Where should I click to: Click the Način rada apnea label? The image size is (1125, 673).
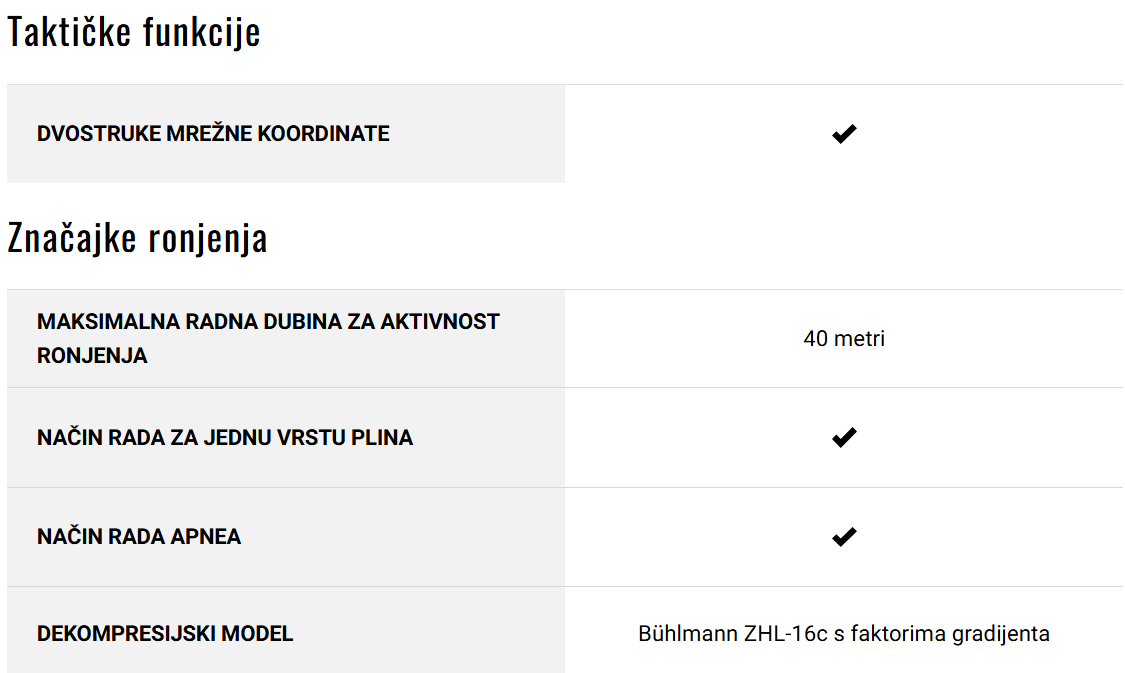coord(139,537)
